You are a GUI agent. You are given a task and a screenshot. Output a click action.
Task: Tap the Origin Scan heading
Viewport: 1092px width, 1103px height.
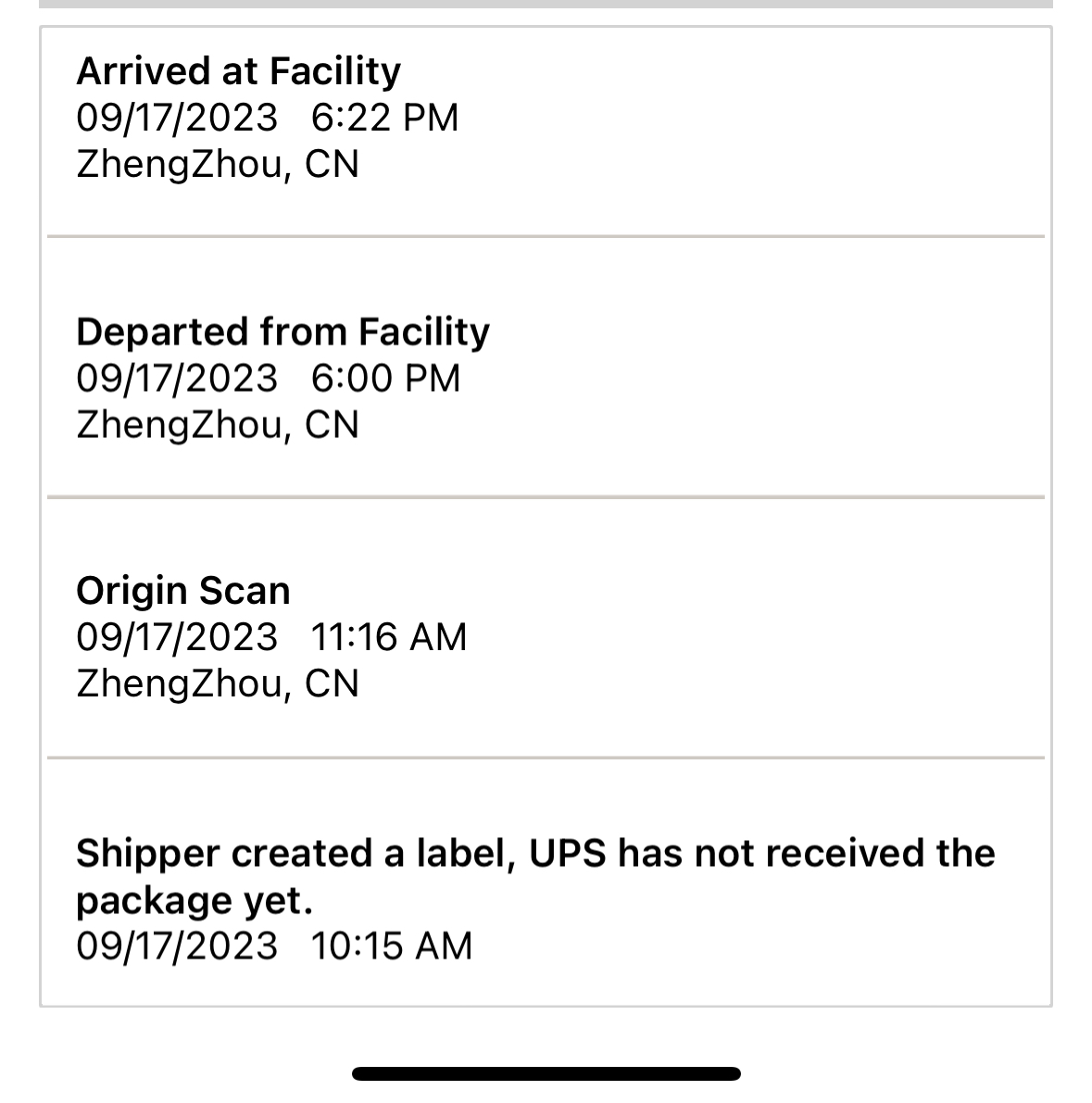click(x=183, y=591)
